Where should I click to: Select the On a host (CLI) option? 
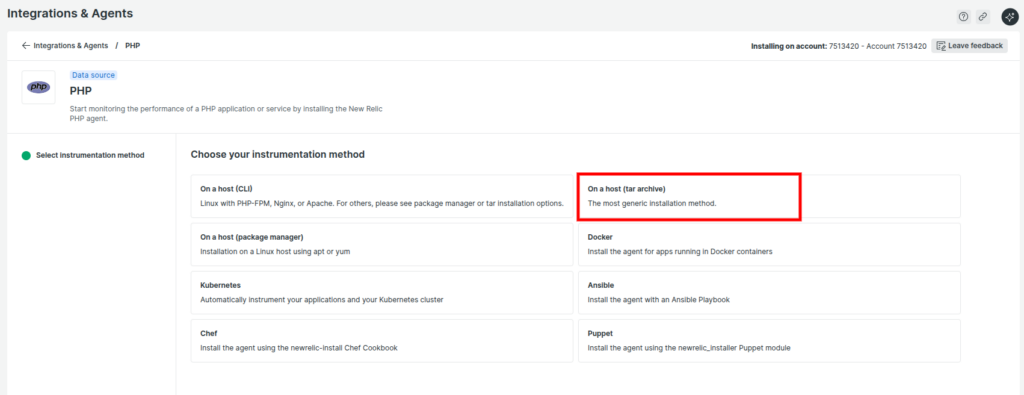pyautogui.click(x=382, y=196)
